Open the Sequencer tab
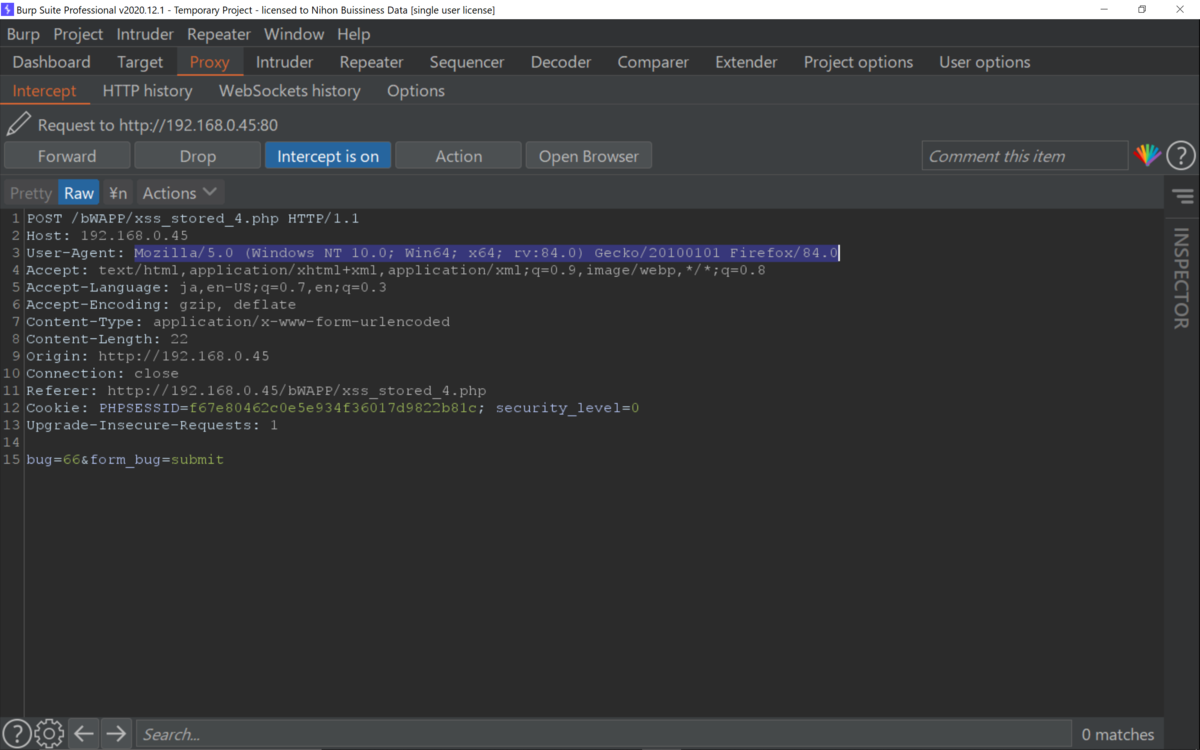This screenshot has height=750, width=1200. tap(467, 62)
